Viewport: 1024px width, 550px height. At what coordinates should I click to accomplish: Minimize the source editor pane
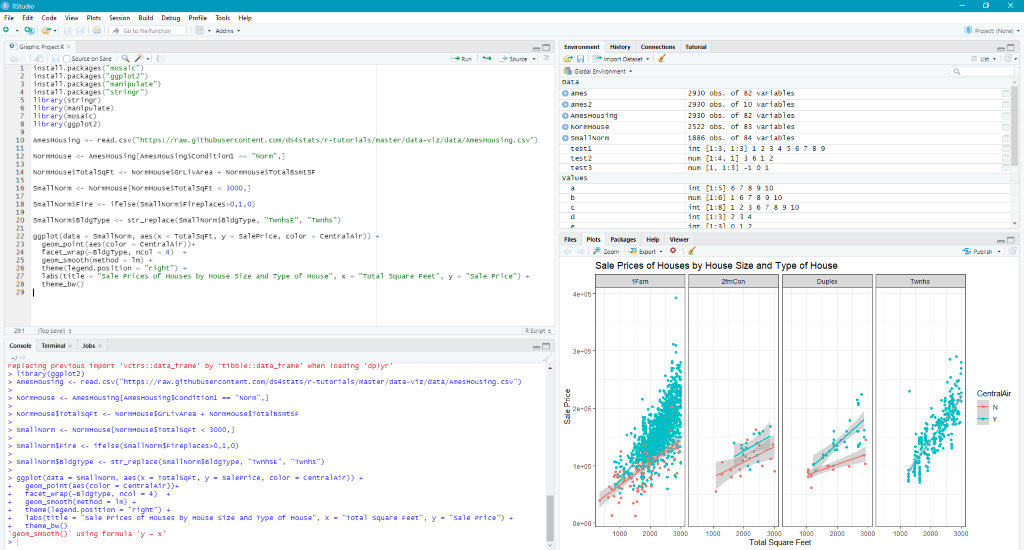[x=536, y=47]
